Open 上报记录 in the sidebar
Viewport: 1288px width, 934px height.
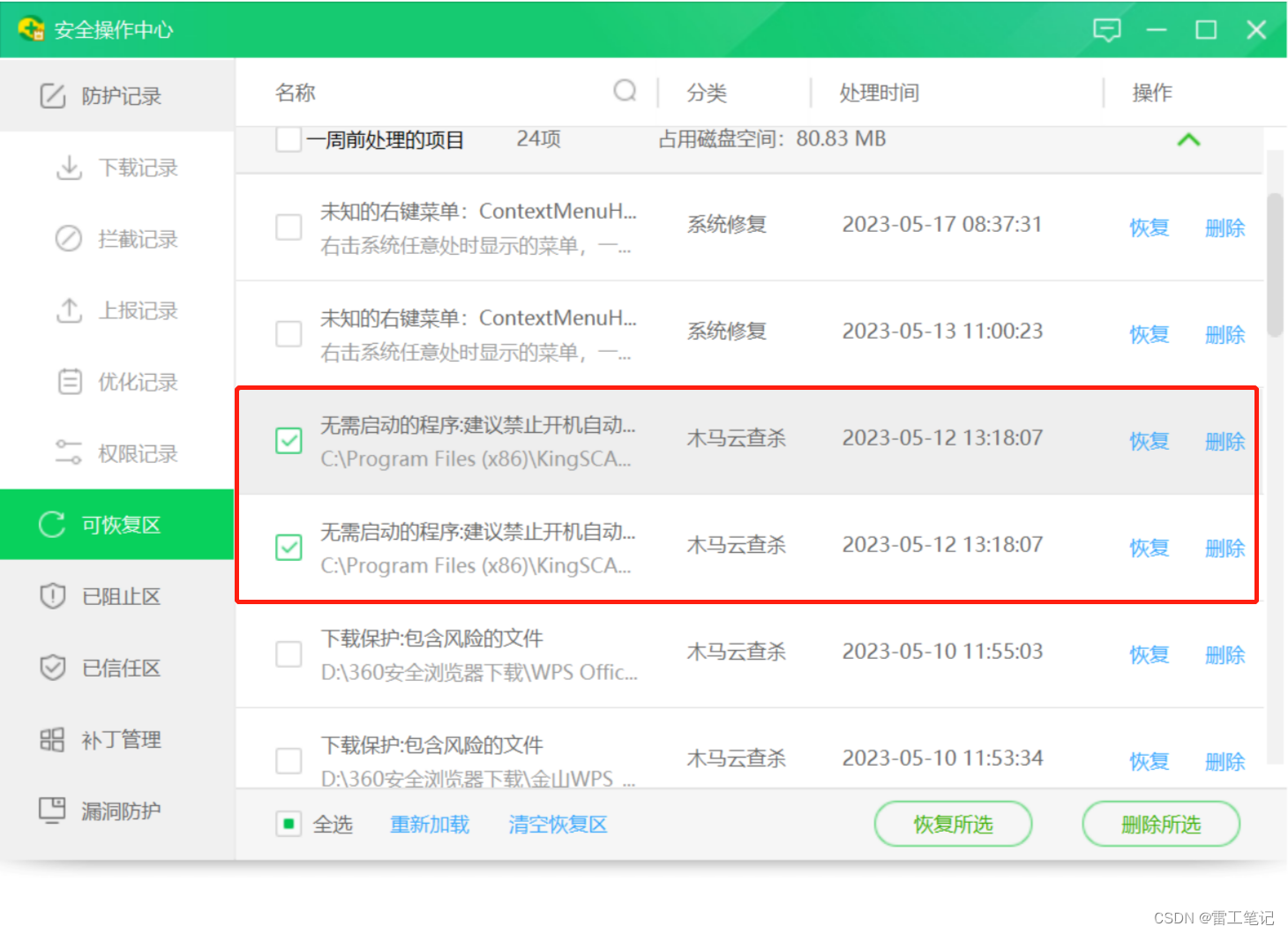click(117, 310)
